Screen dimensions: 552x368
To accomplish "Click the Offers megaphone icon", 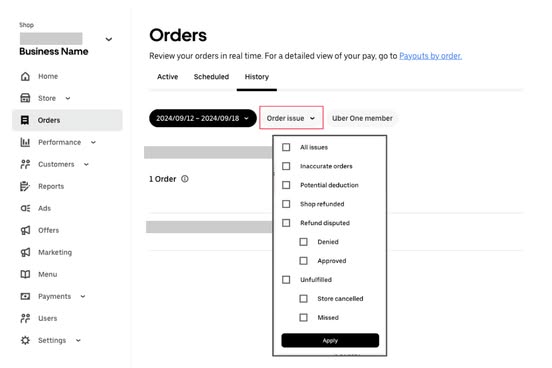I will coord(25,230).
